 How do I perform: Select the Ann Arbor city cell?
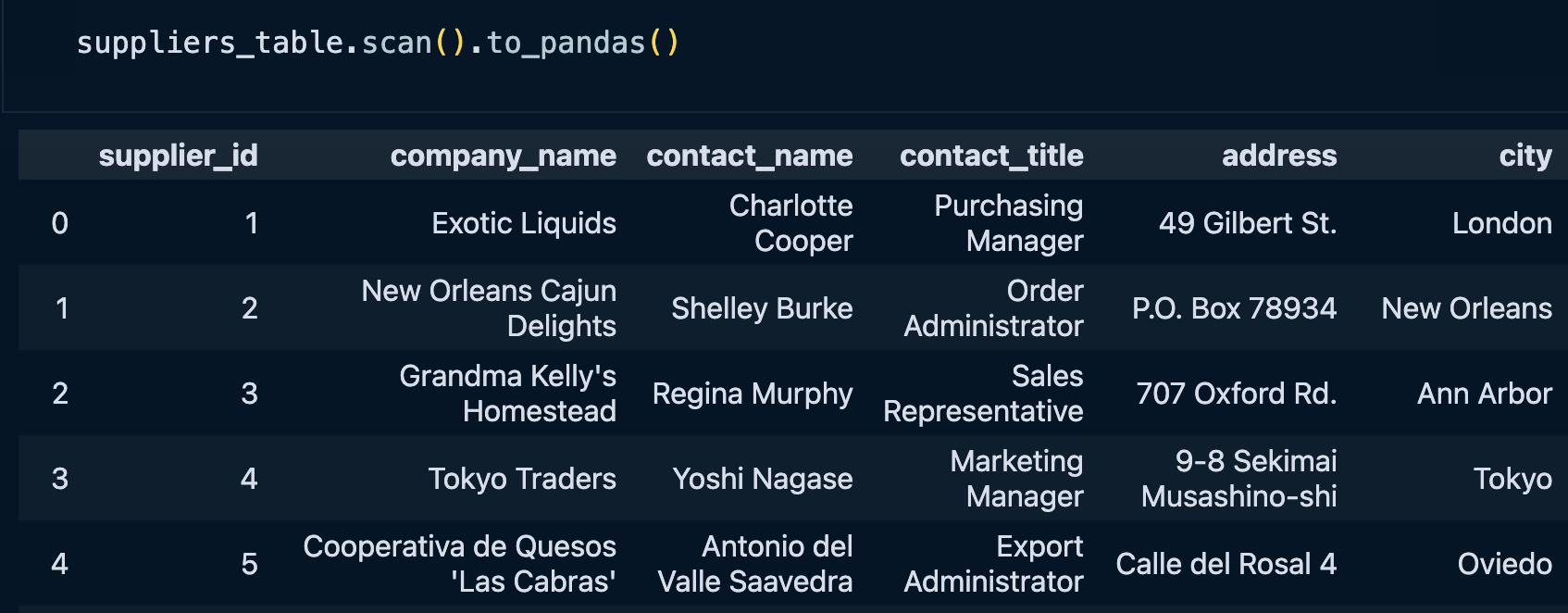[x=1484, y=394]
